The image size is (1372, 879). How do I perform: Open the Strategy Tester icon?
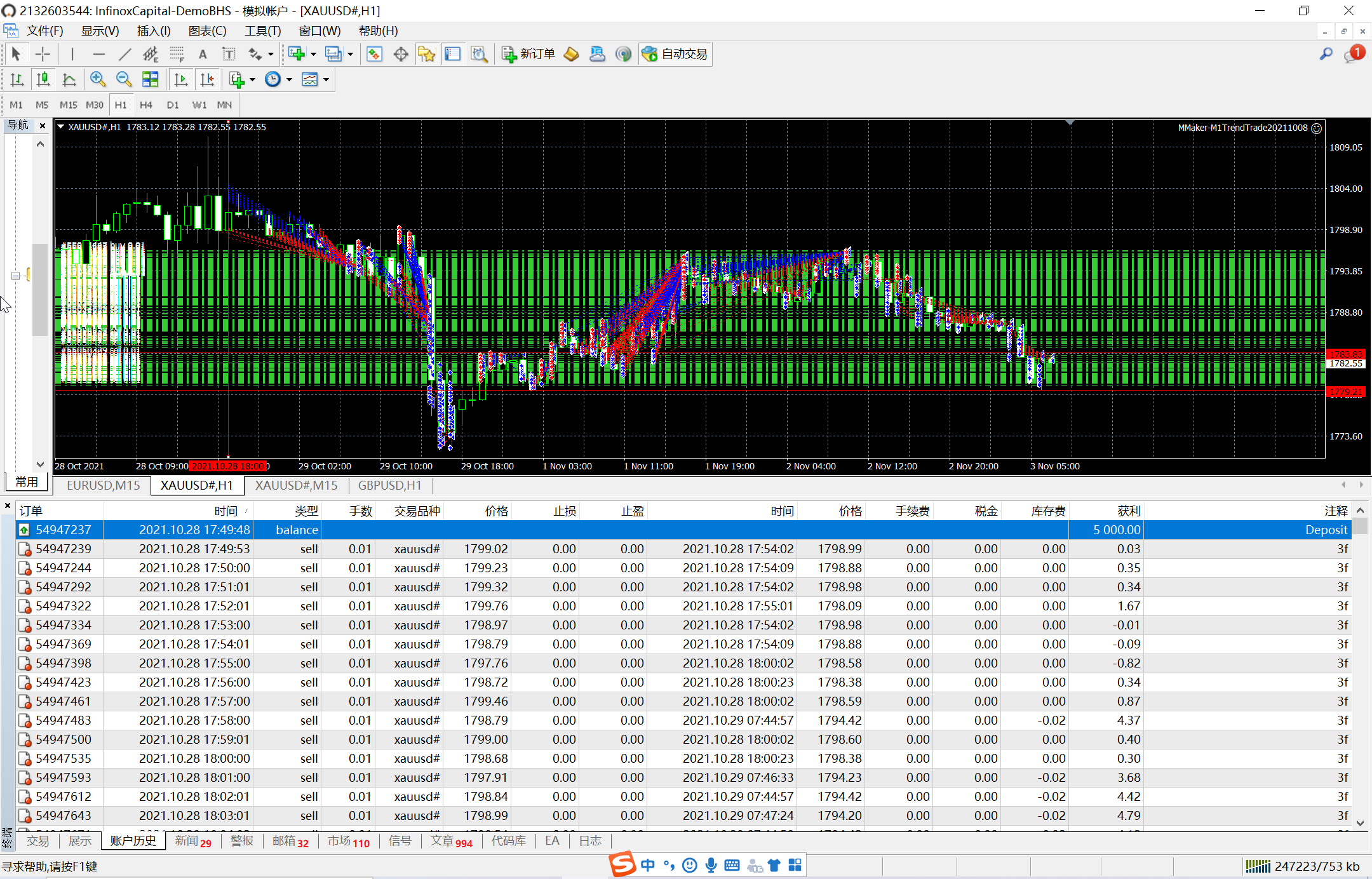(479, 54)
